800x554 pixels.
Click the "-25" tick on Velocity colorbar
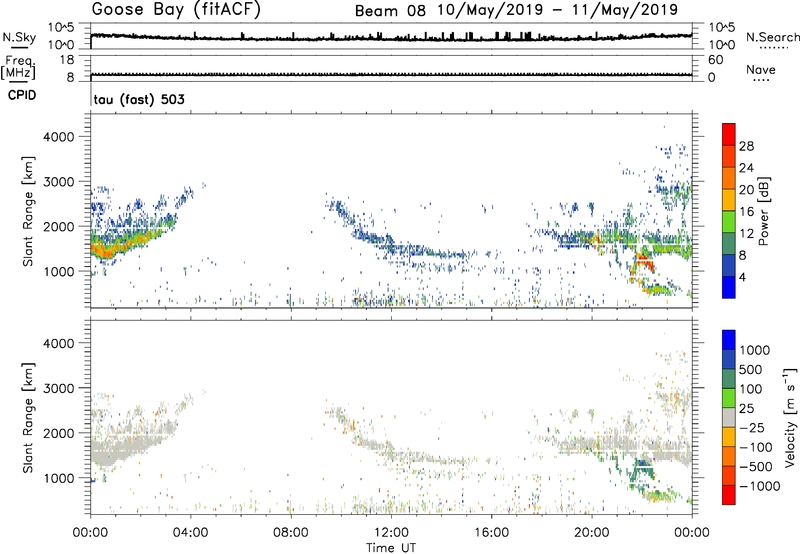pos(753,427)
